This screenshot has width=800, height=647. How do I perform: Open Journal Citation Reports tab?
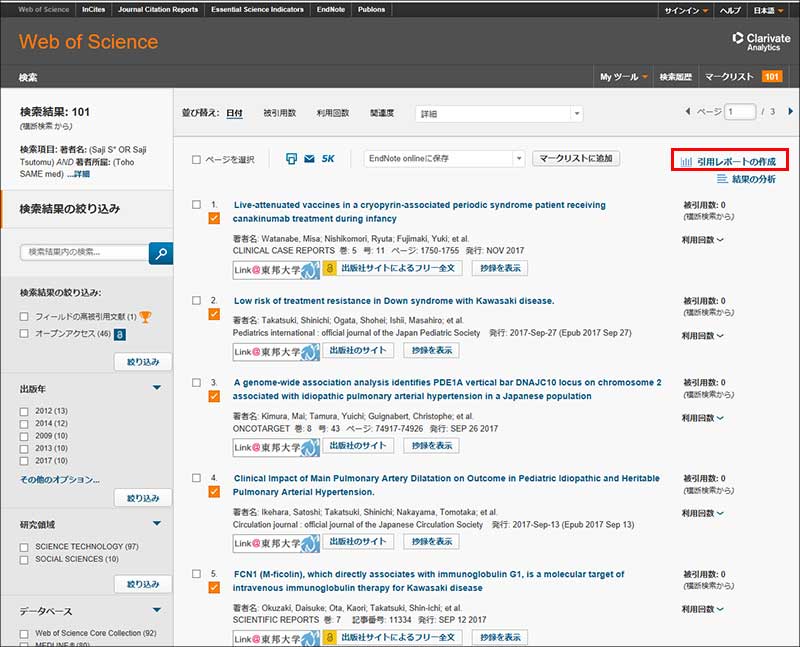click(x=158, y=10)
